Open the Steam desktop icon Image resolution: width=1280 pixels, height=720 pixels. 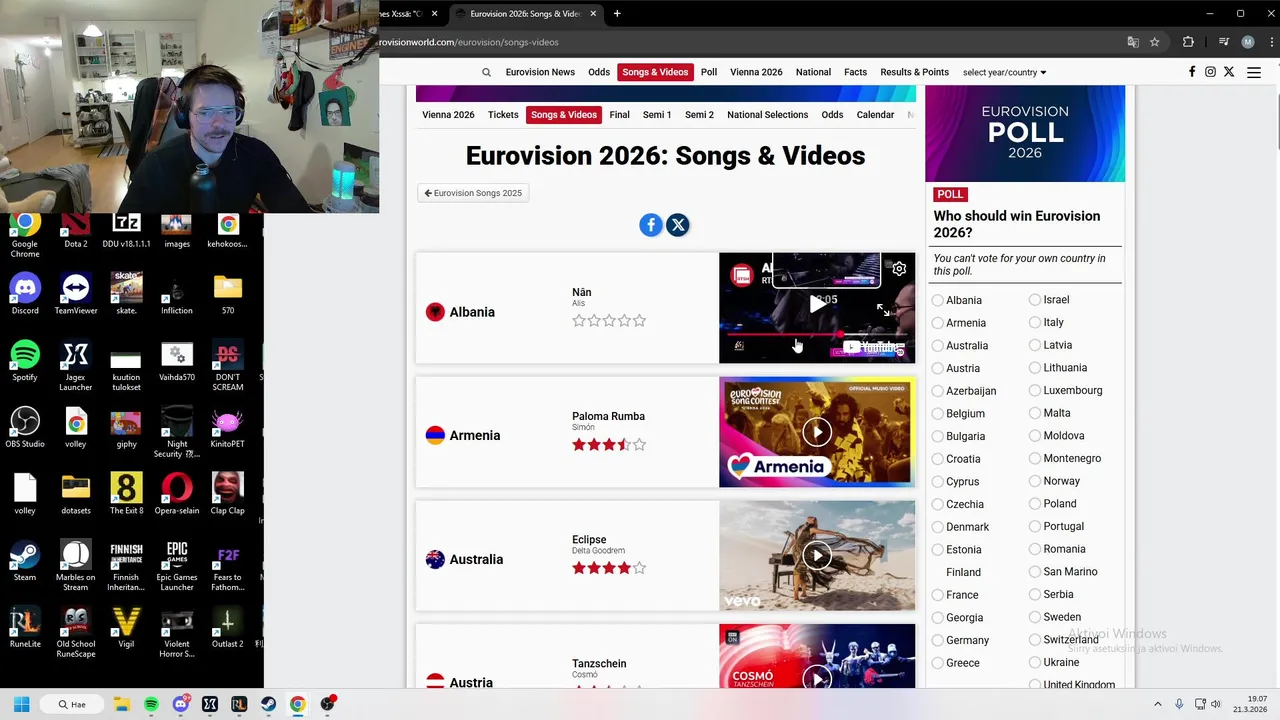point(25,560)
